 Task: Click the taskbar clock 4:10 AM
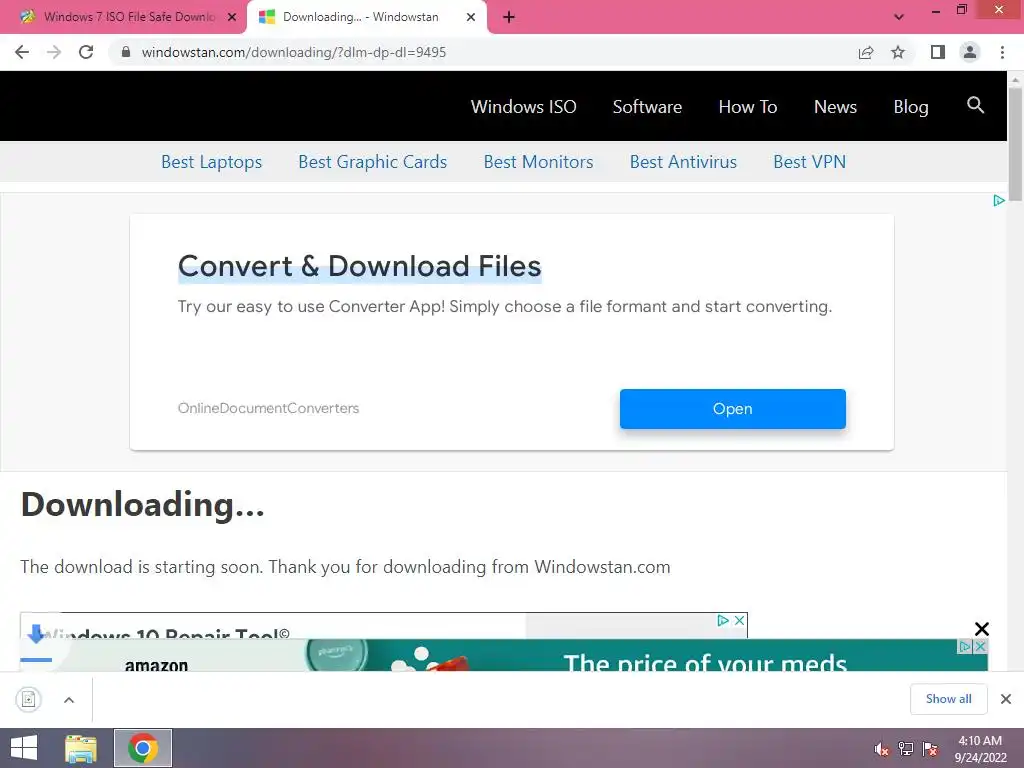click(980, 749)
